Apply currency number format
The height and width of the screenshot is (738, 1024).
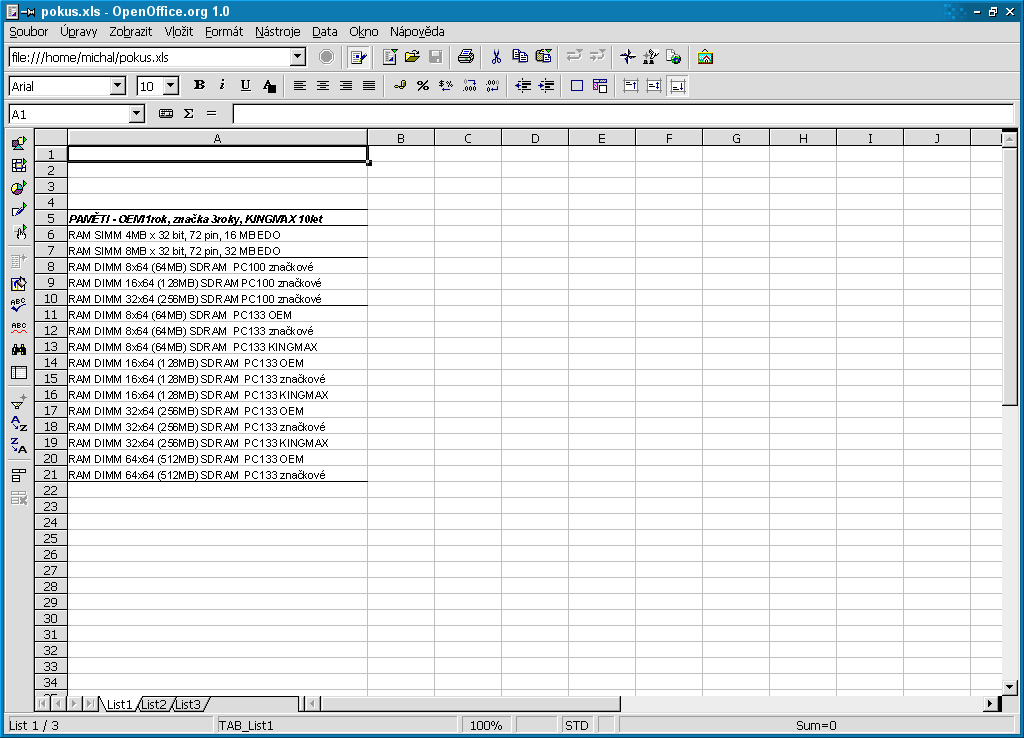pos(400,86)
